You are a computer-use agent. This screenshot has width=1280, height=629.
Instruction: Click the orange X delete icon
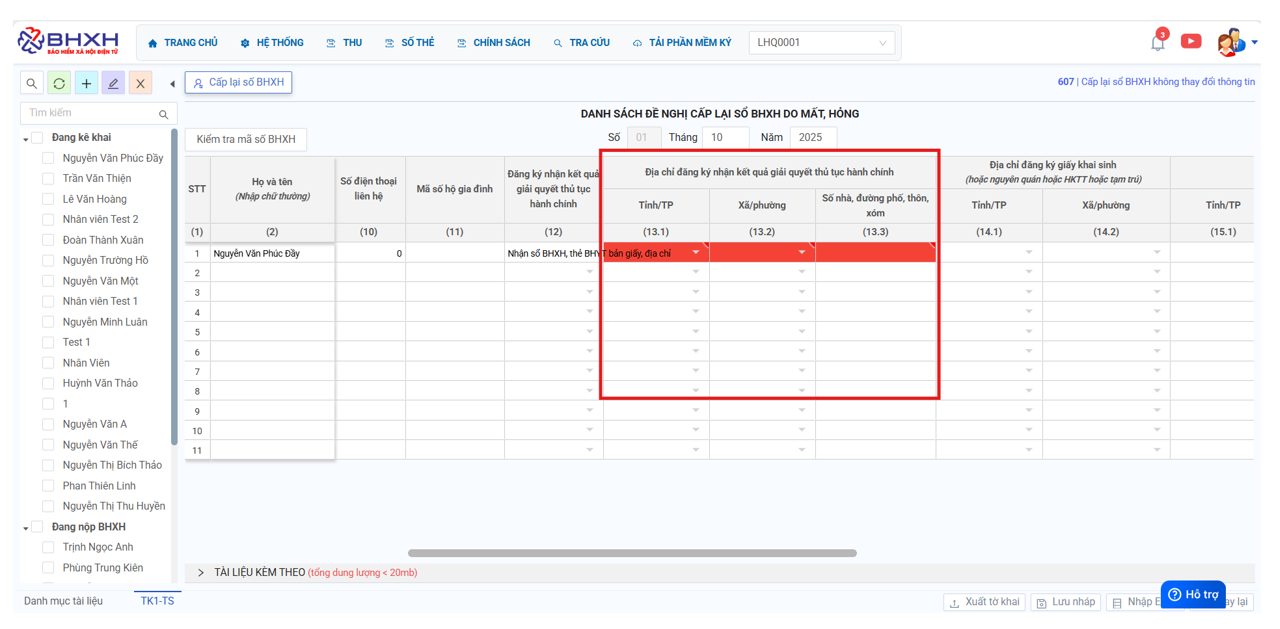140,84
